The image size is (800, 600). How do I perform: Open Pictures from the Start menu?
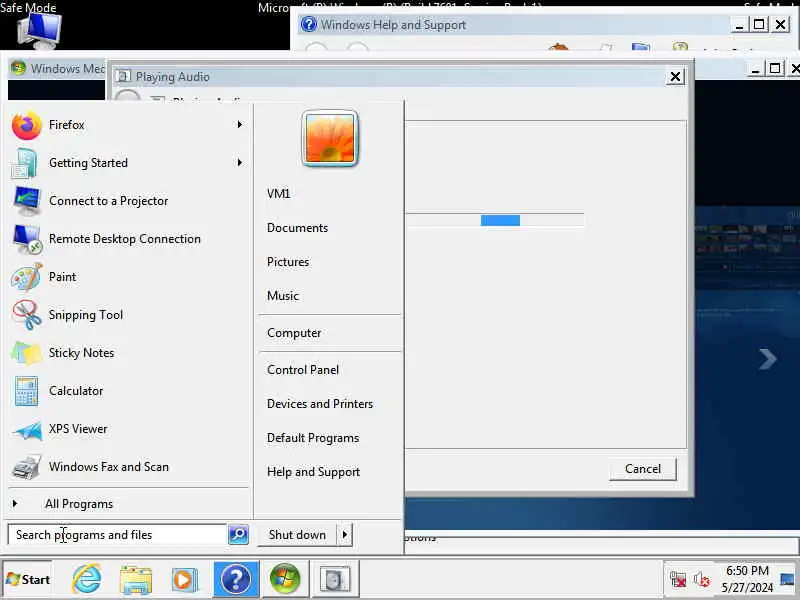coord(288,262)
